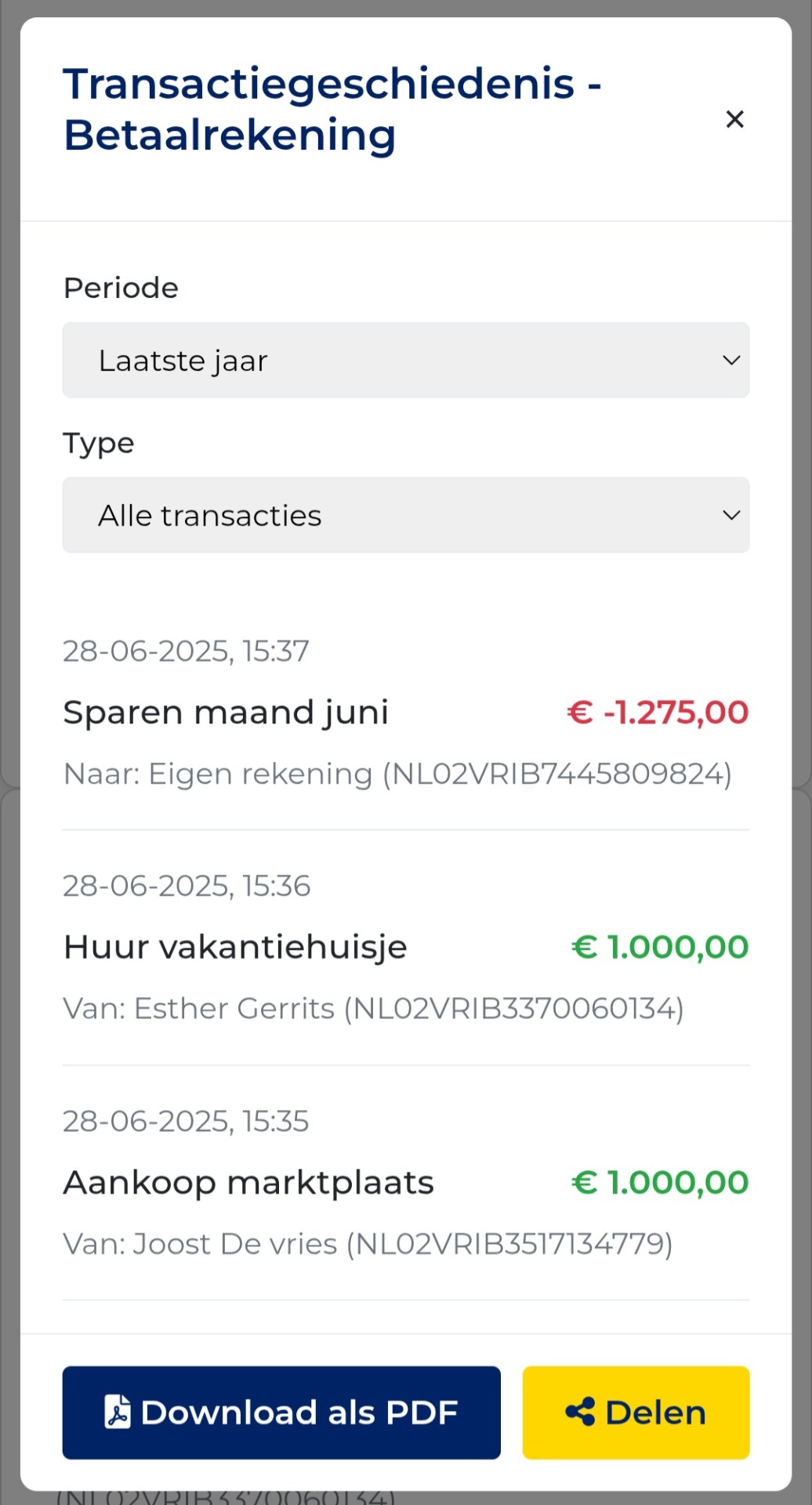The image size is (812, 1505).
Task: Tap the Delen share button
Action: [x=636, y=1413]
